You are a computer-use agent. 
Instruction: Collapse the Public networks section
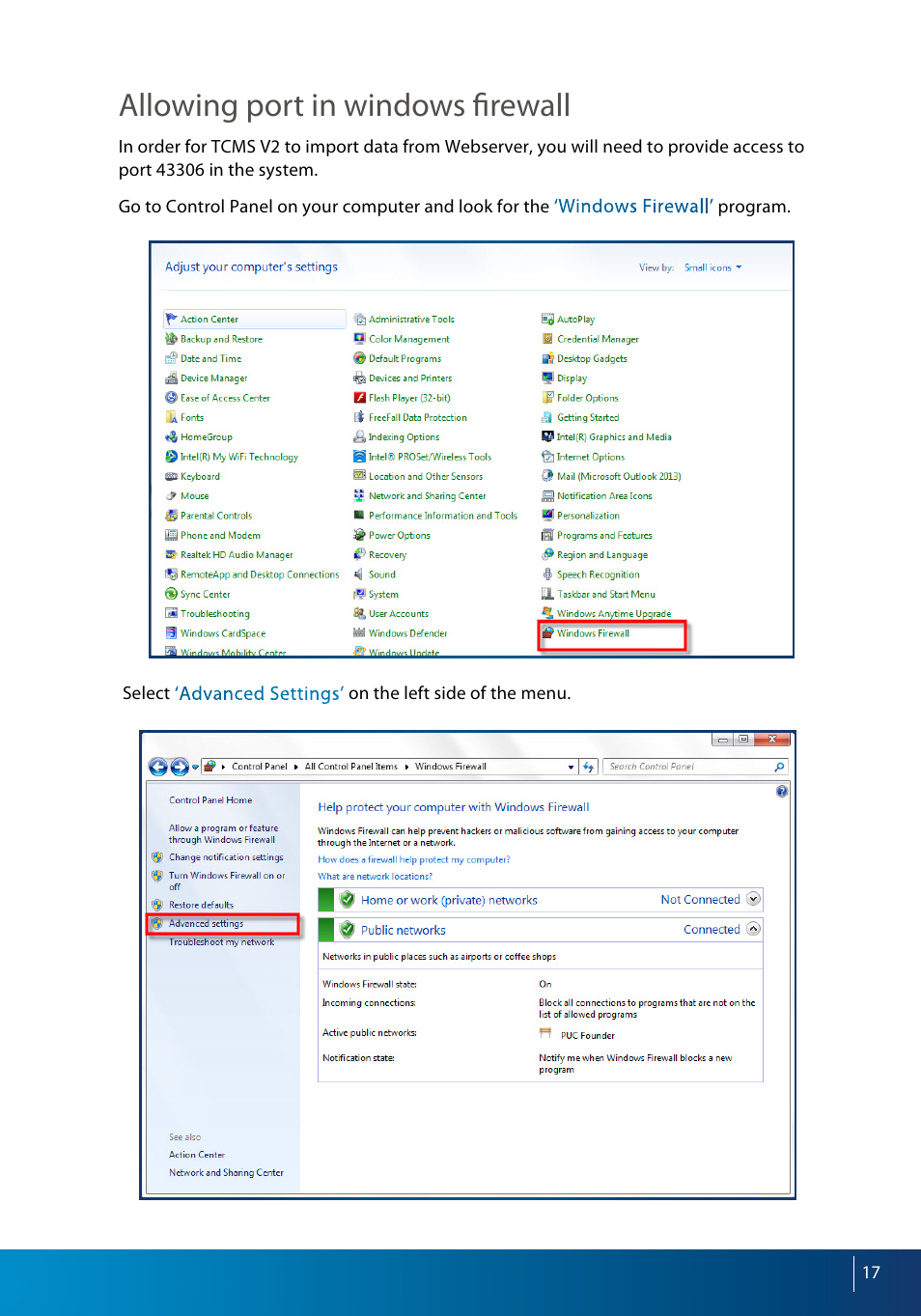click(754, 929)
